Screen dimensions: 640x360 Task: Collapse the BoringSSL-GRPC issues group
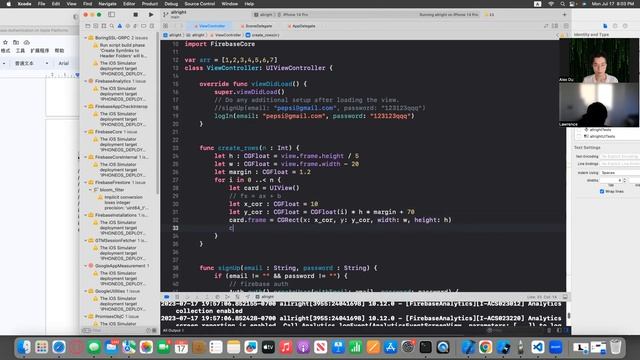click(x=85, y=38)
